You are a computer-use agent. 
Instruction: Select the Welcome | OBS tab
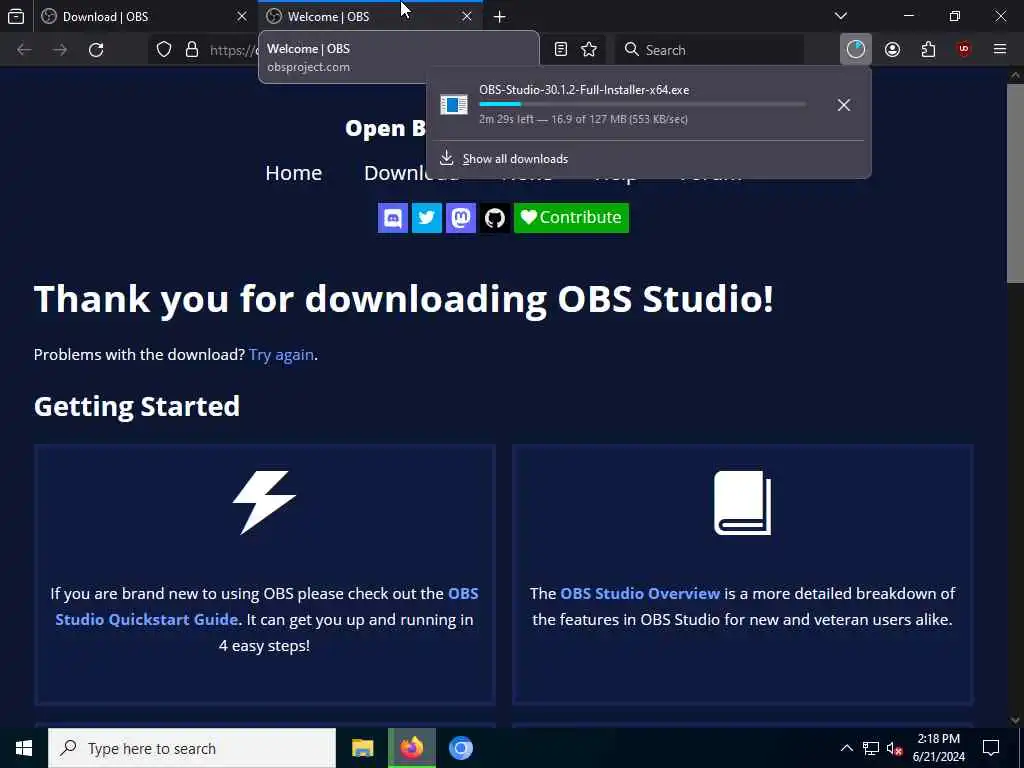pos(370,16)
